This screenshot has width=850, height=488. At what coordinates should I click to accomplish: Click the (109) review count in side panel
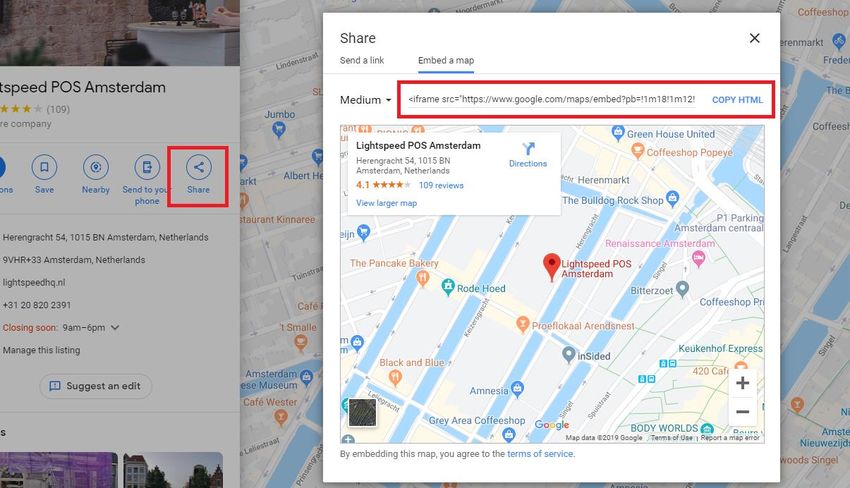[x=58, y=109]
